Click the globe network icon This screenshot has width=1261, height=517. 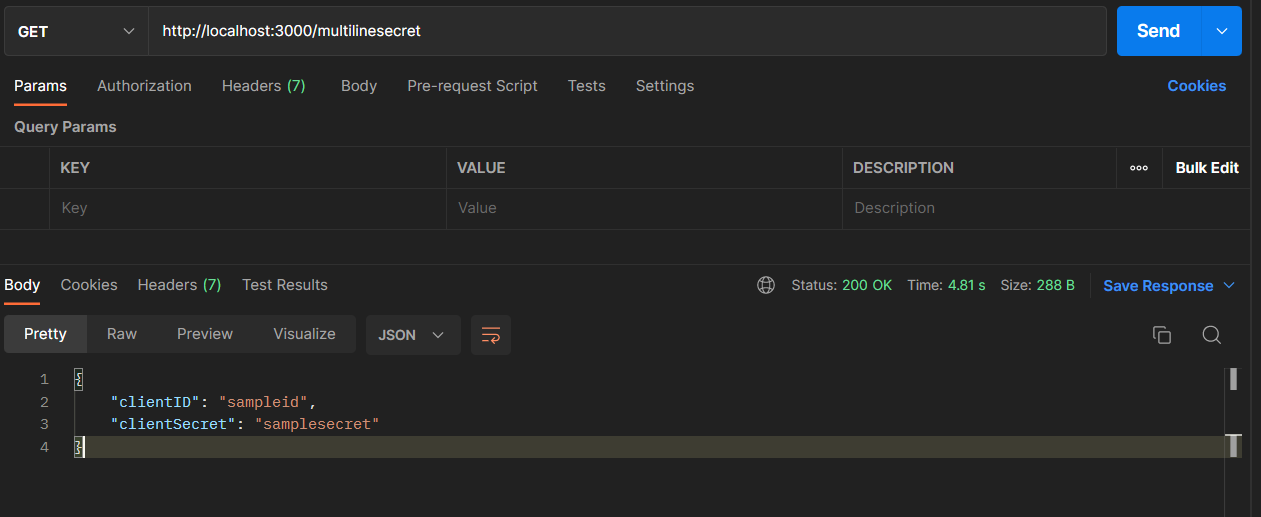[766, 285]
